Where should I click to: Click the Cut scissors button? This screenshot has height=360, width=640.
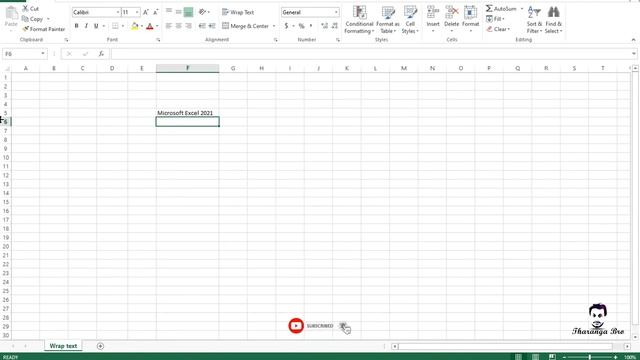pyautogui.click(x=31, y=9)
